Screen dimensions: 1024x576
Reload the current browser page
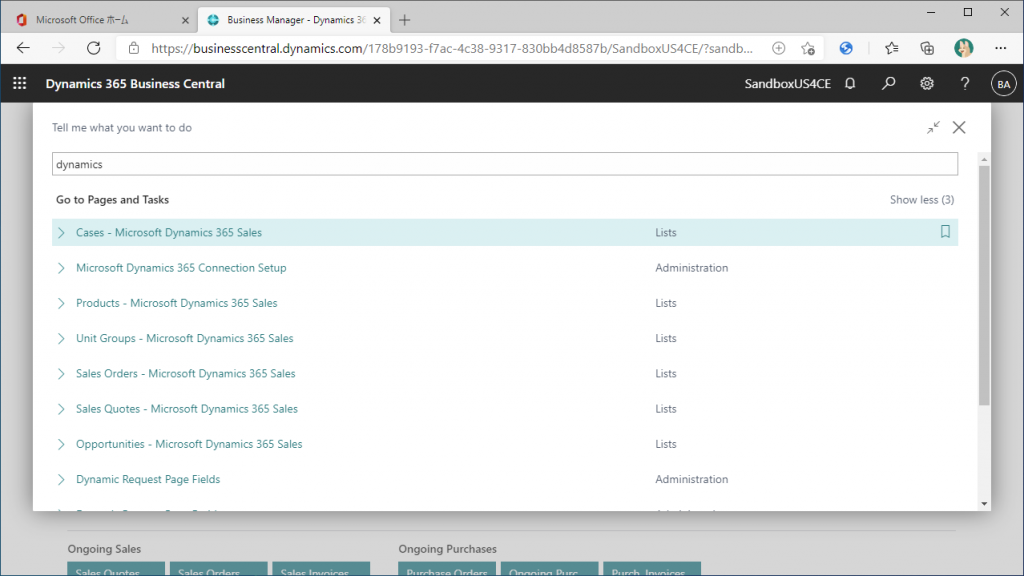tap(93, 48)
